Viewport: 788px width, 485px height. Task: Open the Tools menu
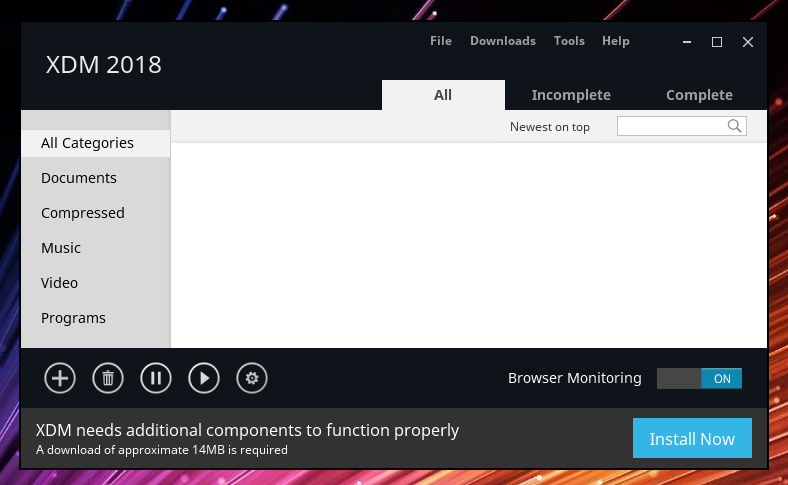pos(569,41)
